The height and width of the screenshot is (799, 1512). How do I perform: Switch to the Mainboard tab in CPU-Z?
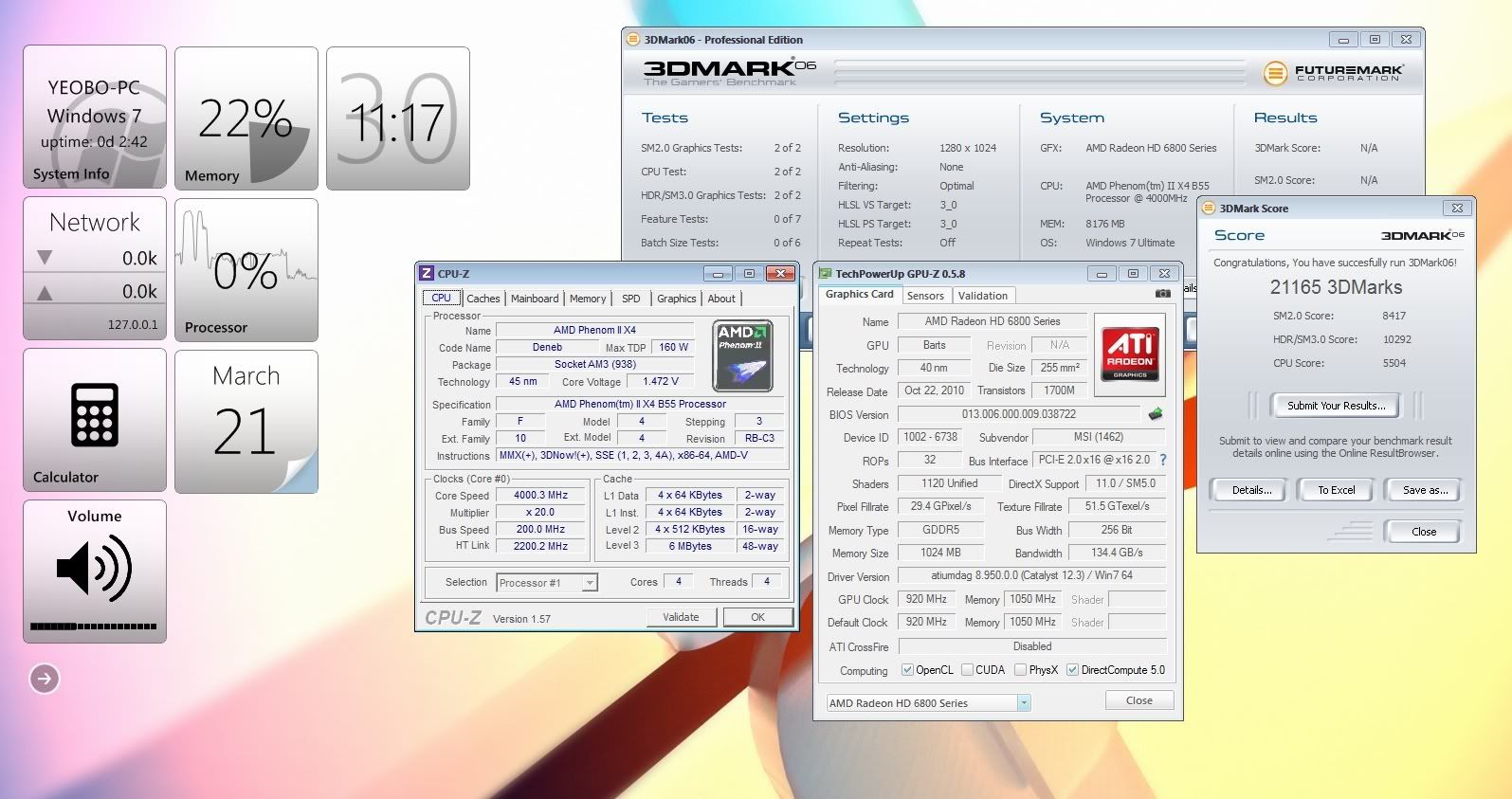point(535,299)
